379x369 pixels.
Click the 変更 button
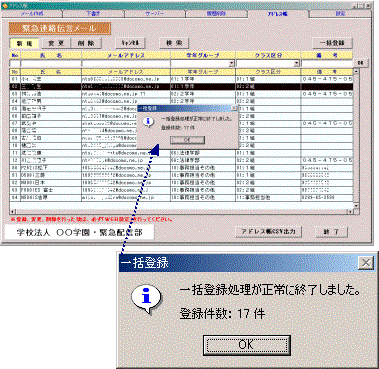click(x=55, y=43)
